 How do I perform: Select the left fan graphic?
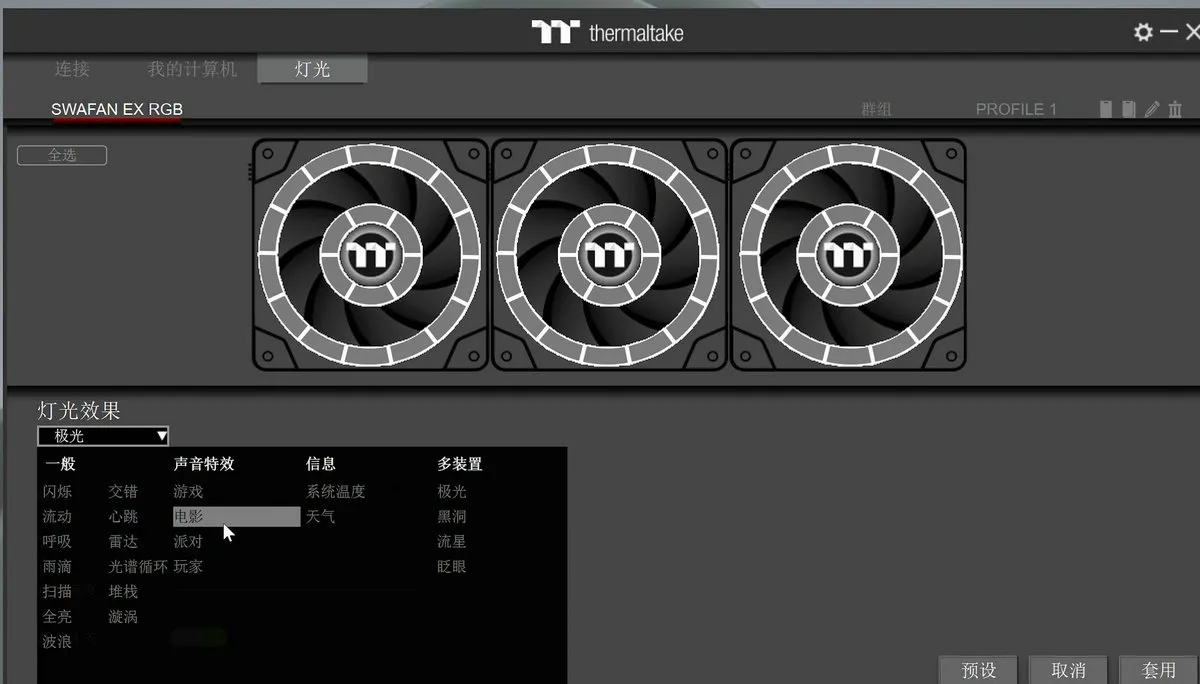[370, 255]
